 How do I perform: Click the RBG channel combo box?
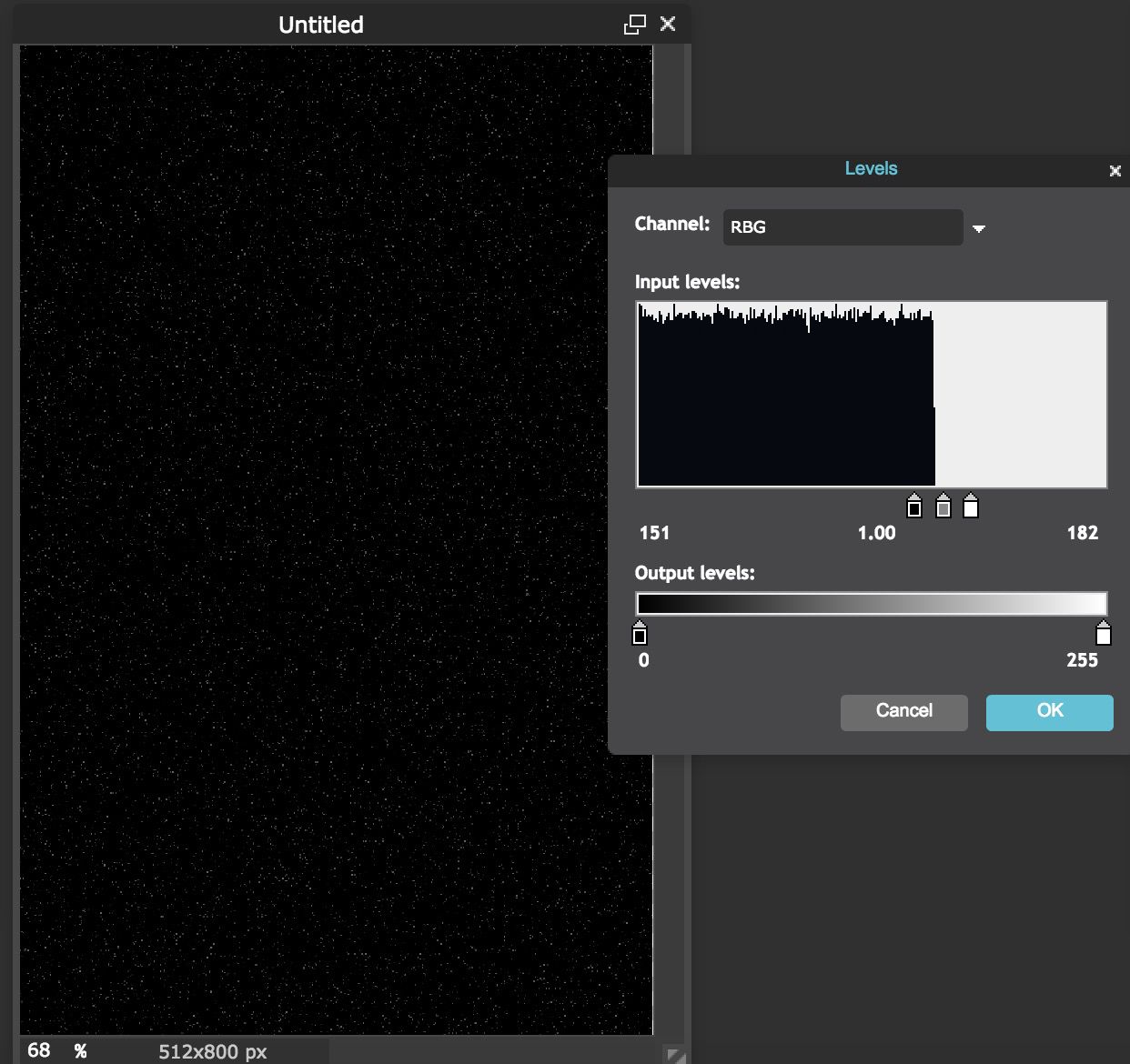(842, 227)
